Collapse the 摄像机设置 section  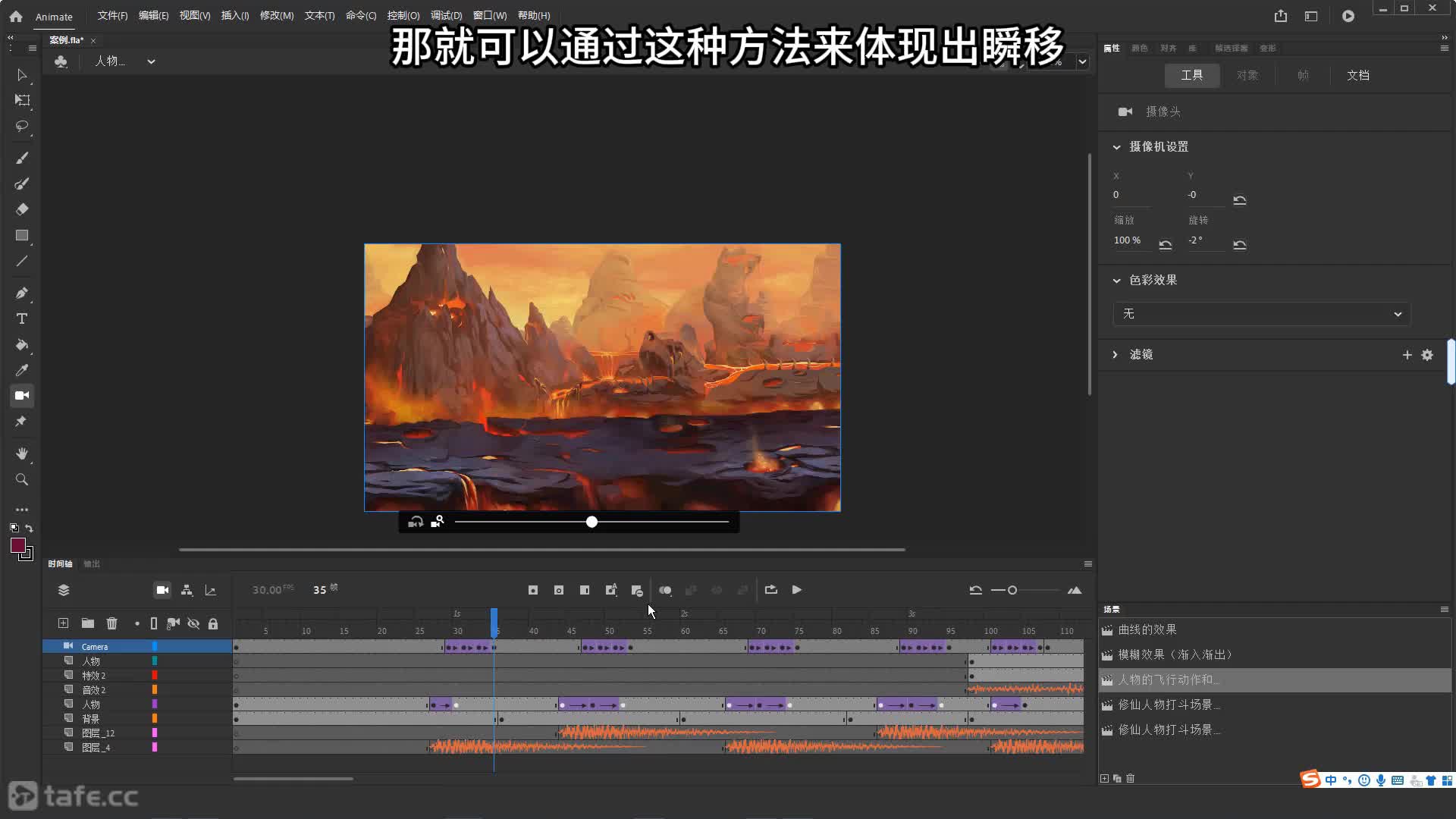click(x=1116, y=147)
